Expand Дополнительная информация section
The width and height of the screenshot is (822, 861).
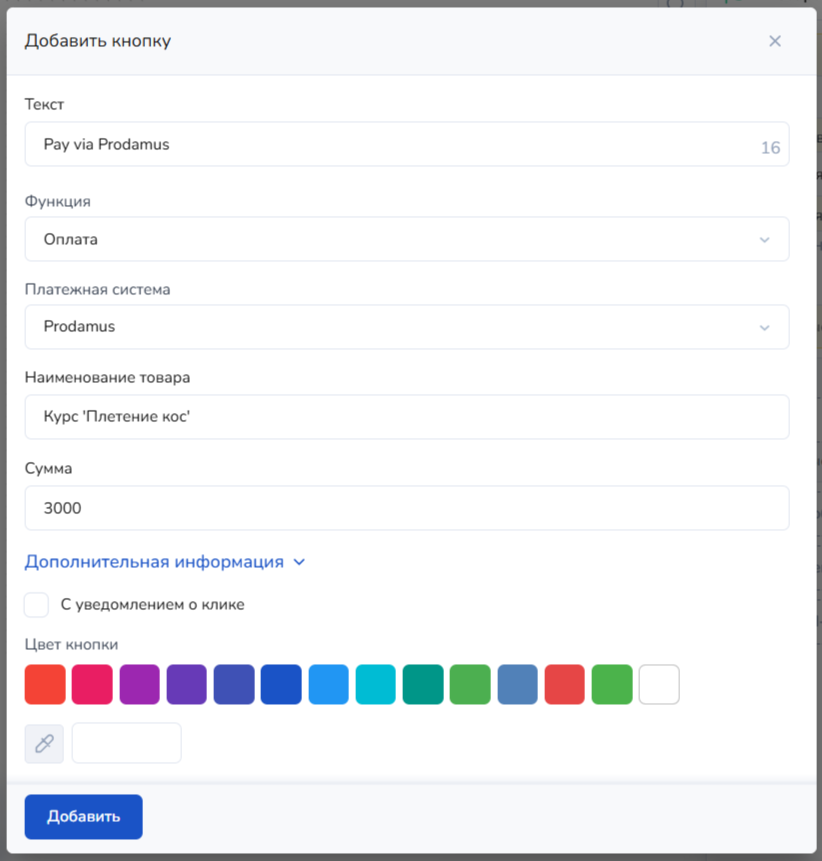point(164,562)
